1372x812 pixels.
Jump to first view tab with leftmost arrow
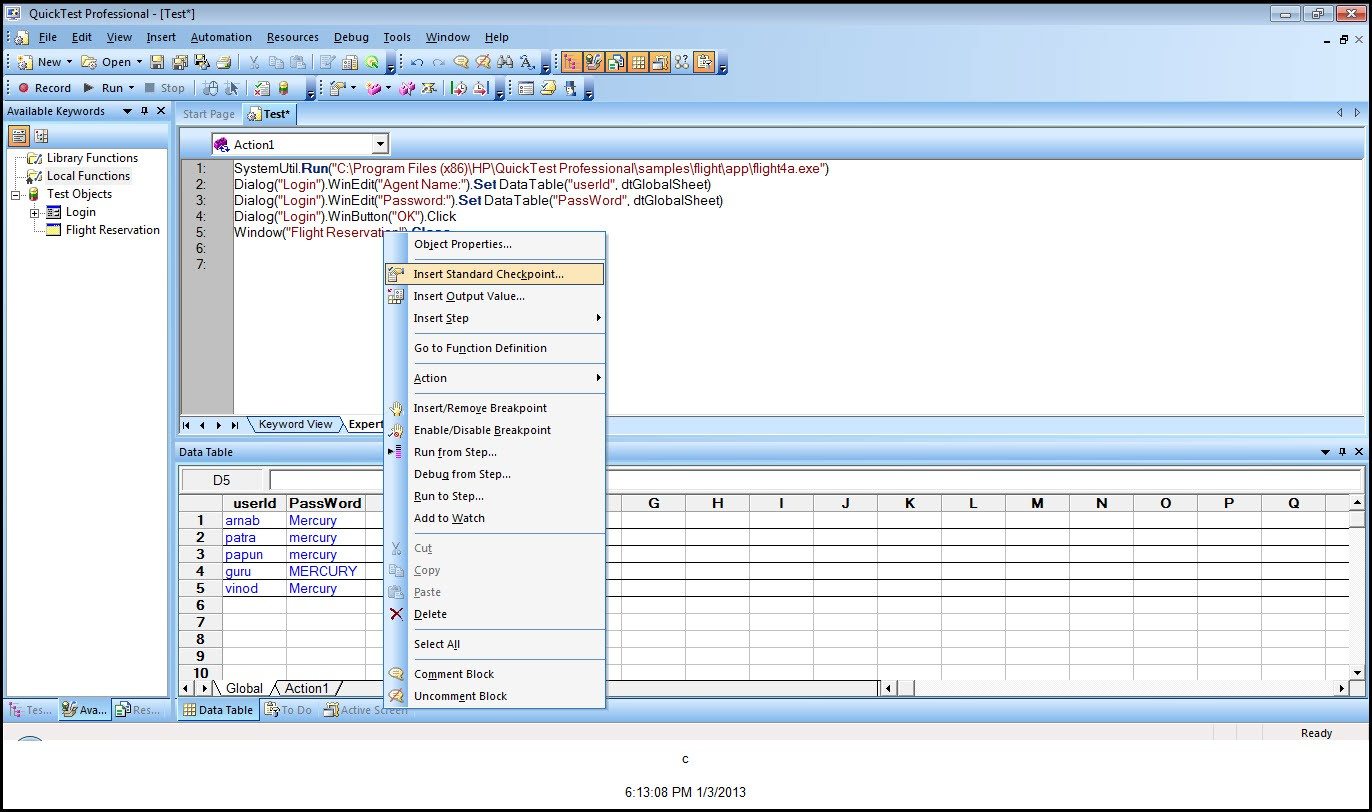tap(187, 425)
